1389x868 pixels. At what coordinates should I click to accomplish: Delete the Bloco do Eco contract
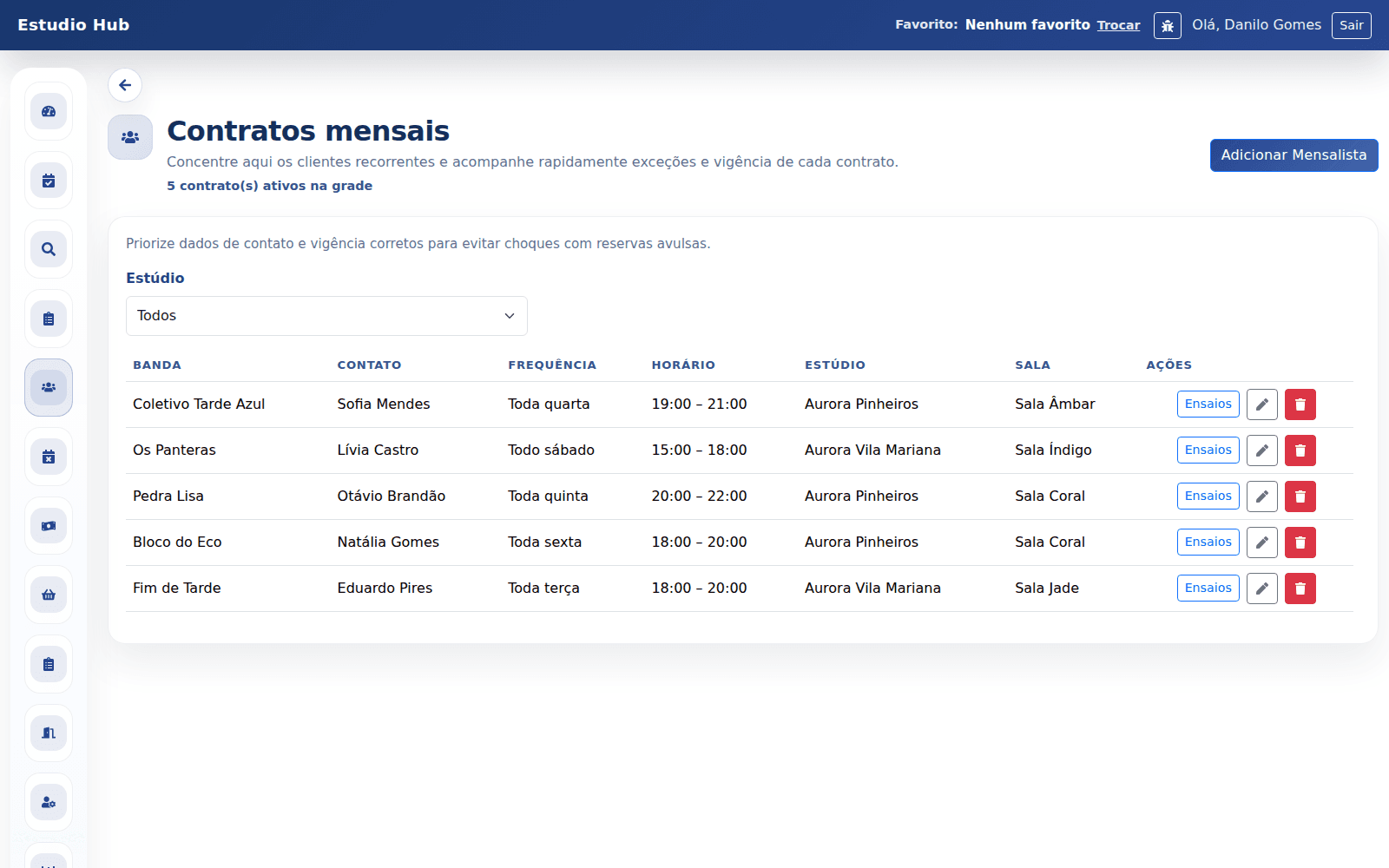[x=1300, y=542]
